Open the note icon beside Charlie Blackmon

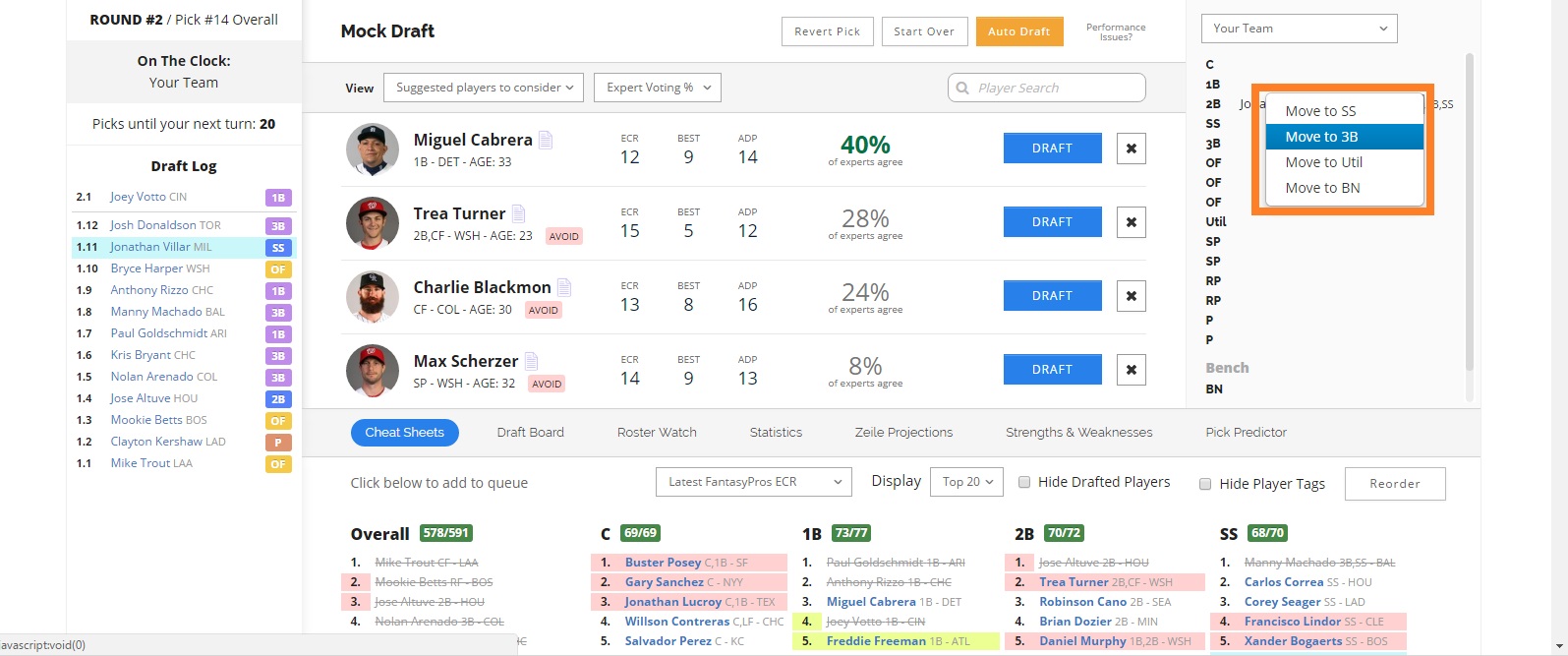[564, 288]
